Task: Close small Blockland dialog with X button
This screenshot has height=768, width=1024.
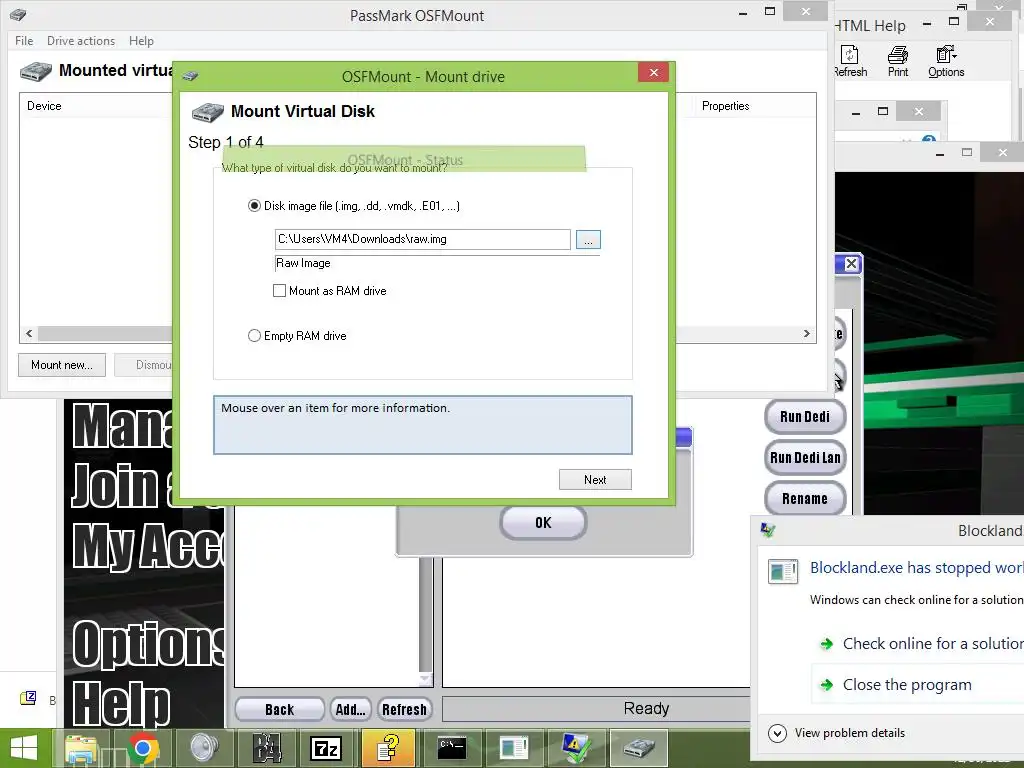Action: click(x=851, y=264)
